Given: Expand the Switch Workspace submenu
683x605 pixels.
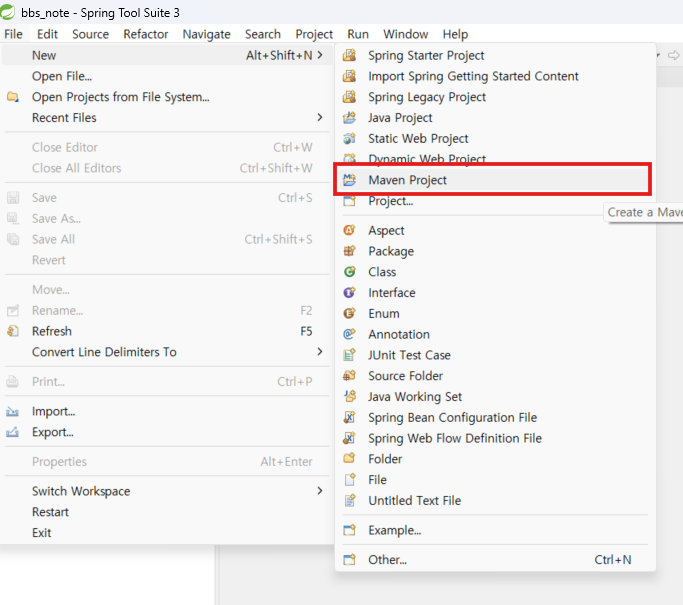Looking at the screenshot, I should (320, 491).
